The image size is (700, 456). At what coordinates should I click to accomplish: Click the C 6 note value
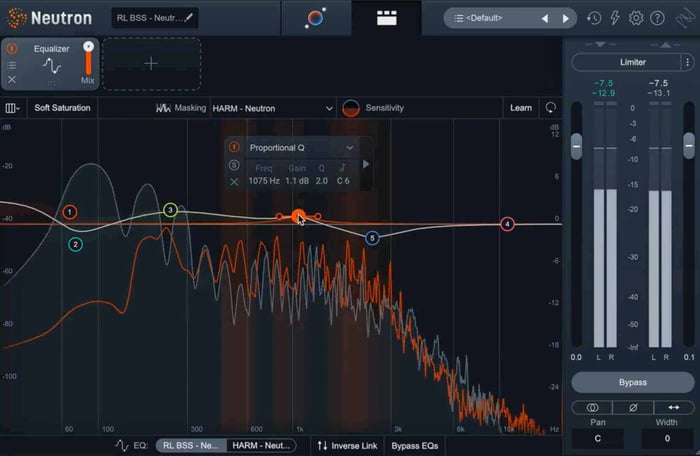pyautogui.click(x=343, y=181)
